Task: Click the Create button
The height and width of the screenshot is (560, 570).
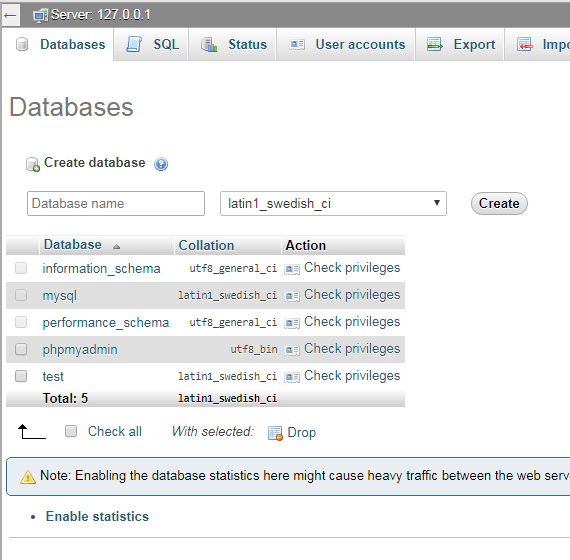Action: [x=499, y=204]
